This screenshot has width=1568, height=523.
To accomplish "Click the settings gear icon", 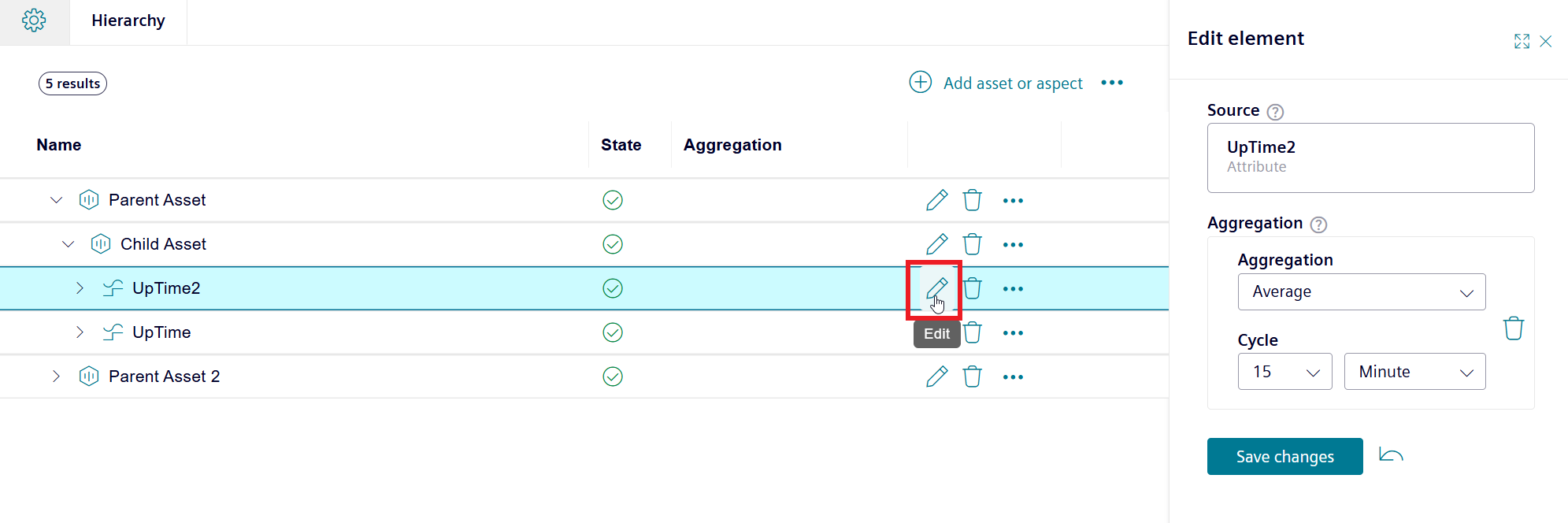I will [34, 20].
